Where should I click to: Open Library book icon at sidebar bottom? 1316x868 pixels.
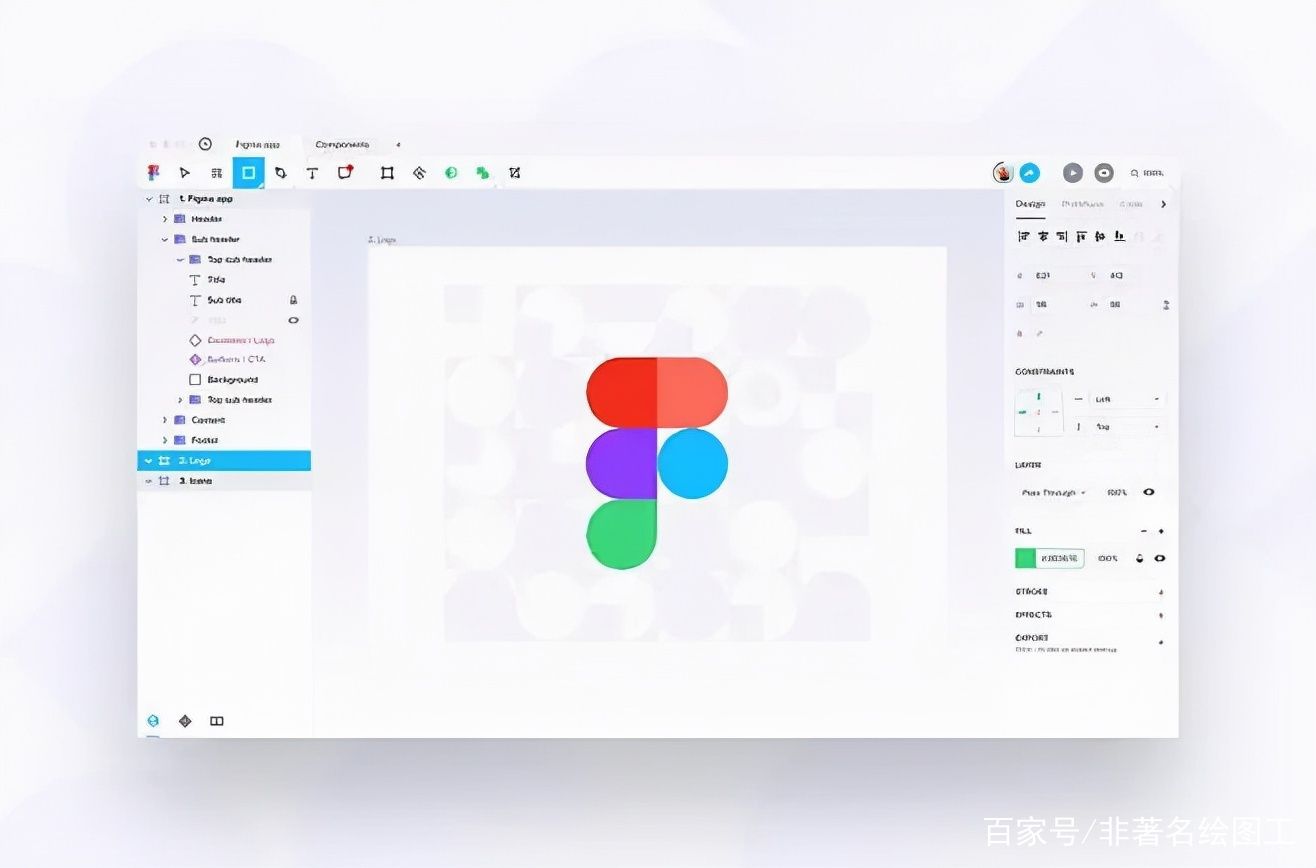217,720
